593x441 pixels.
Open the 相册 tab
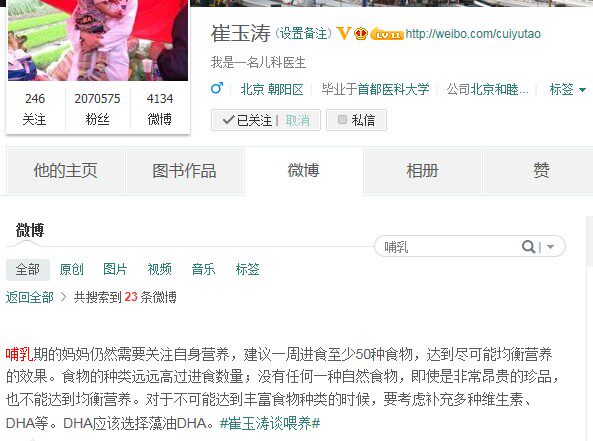422,171
